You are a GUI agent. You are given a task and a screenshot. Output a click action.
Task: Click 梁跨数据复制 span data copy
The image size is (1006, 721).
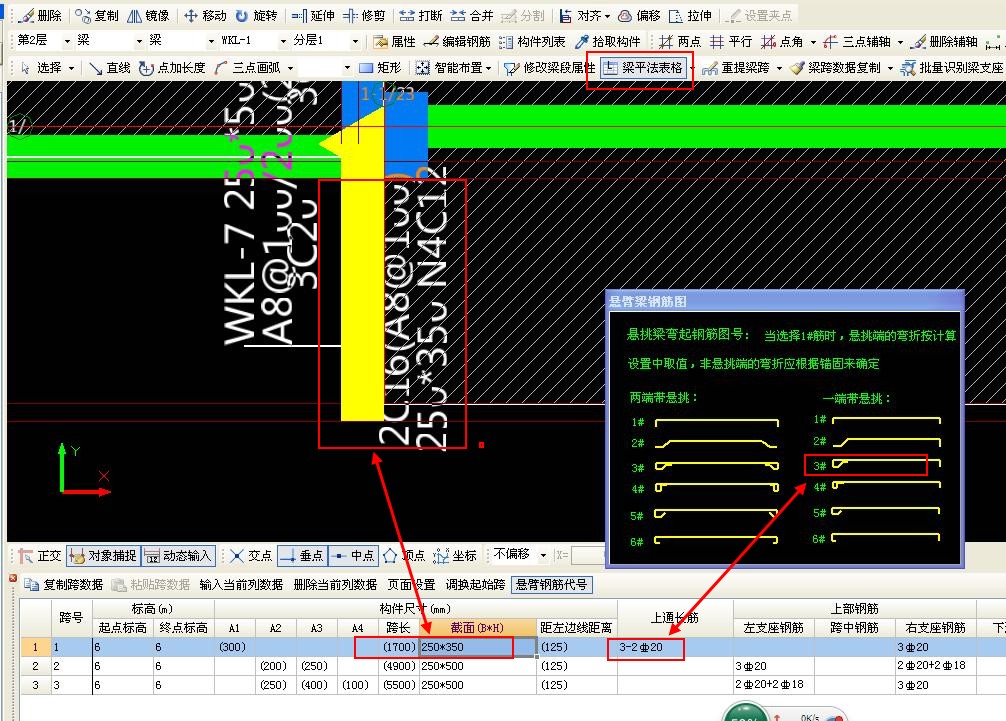coord(835,67)
